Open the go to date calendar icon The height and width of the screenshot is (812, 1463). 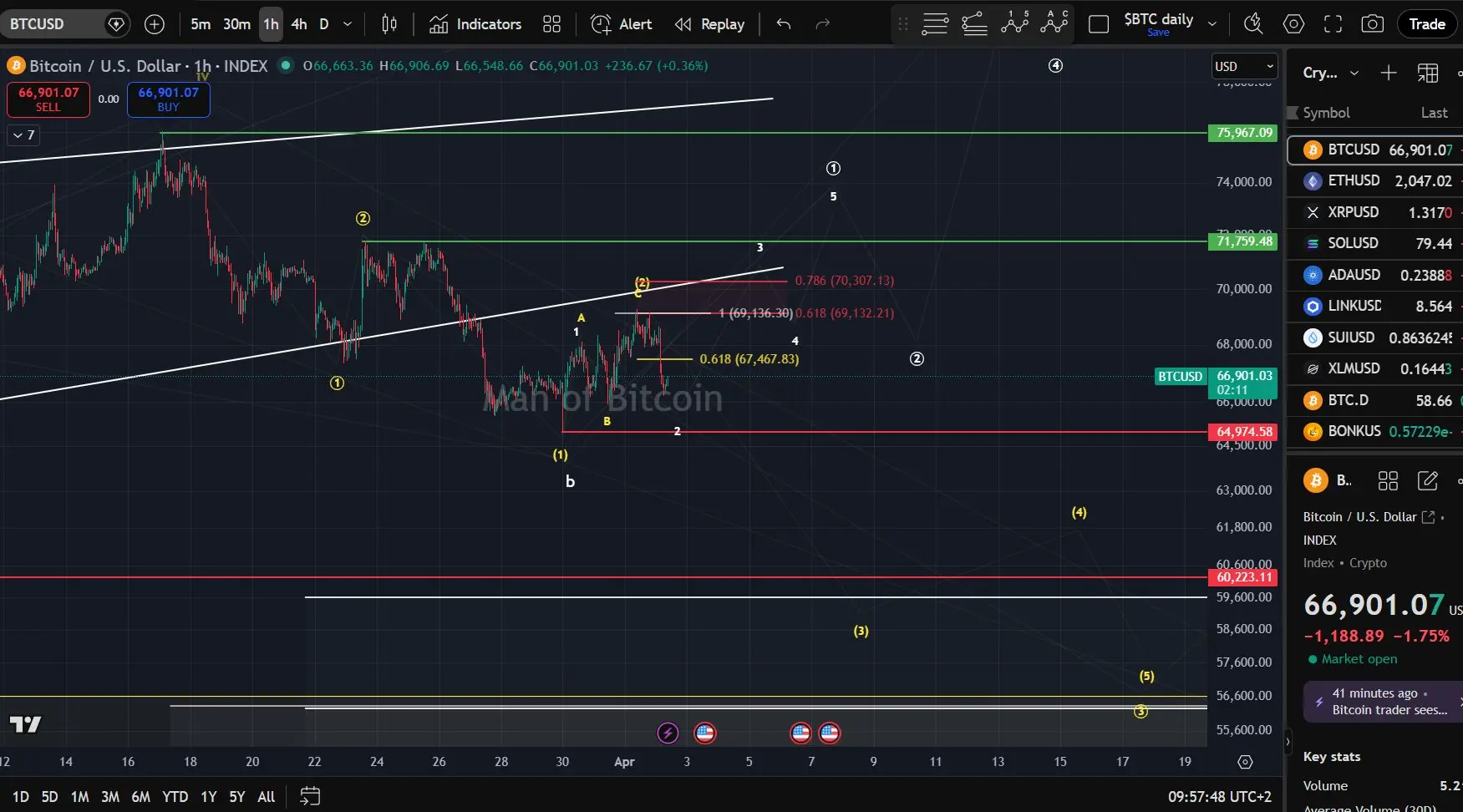310,796
